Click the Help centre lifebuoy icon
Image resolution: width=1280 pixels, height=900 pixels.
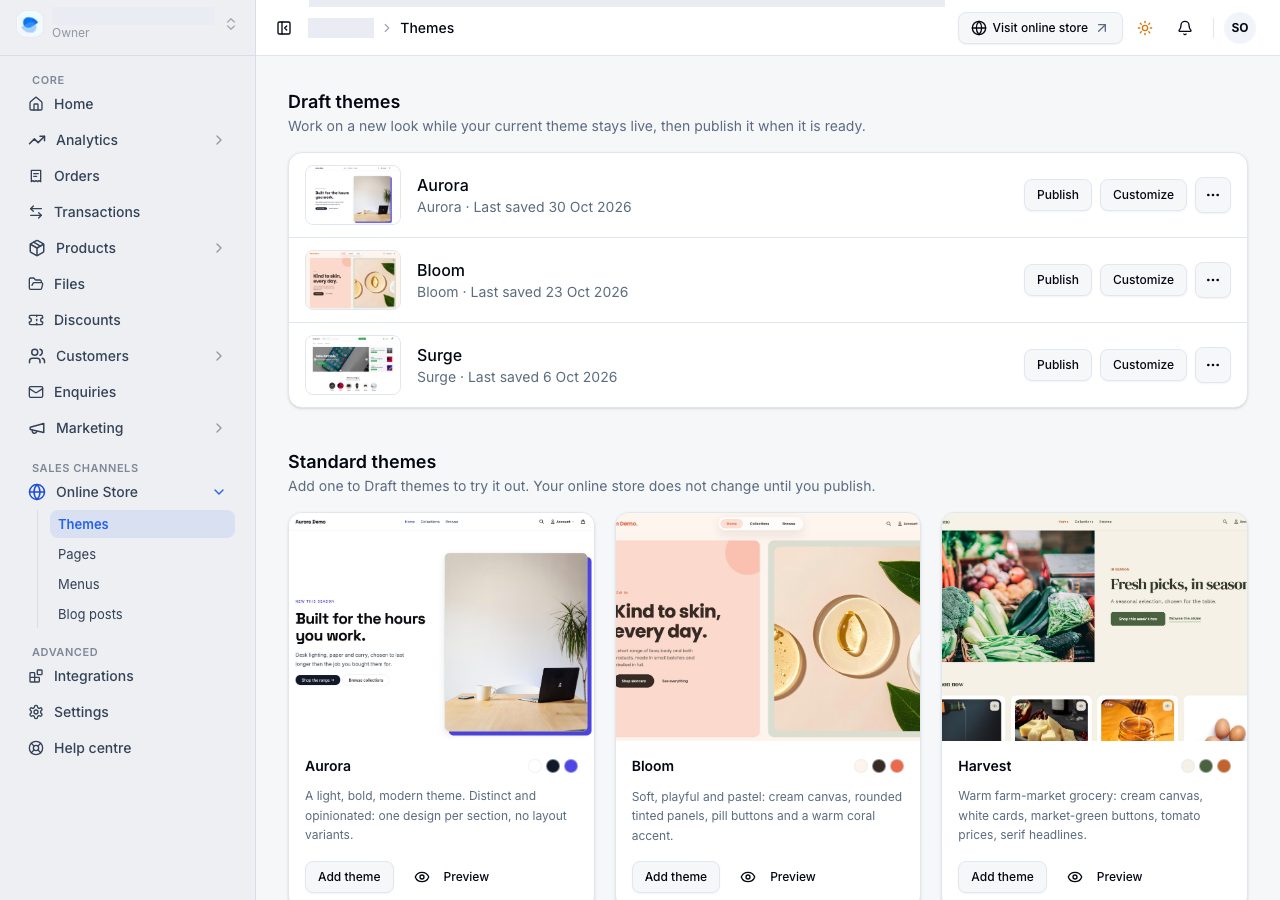37,748
